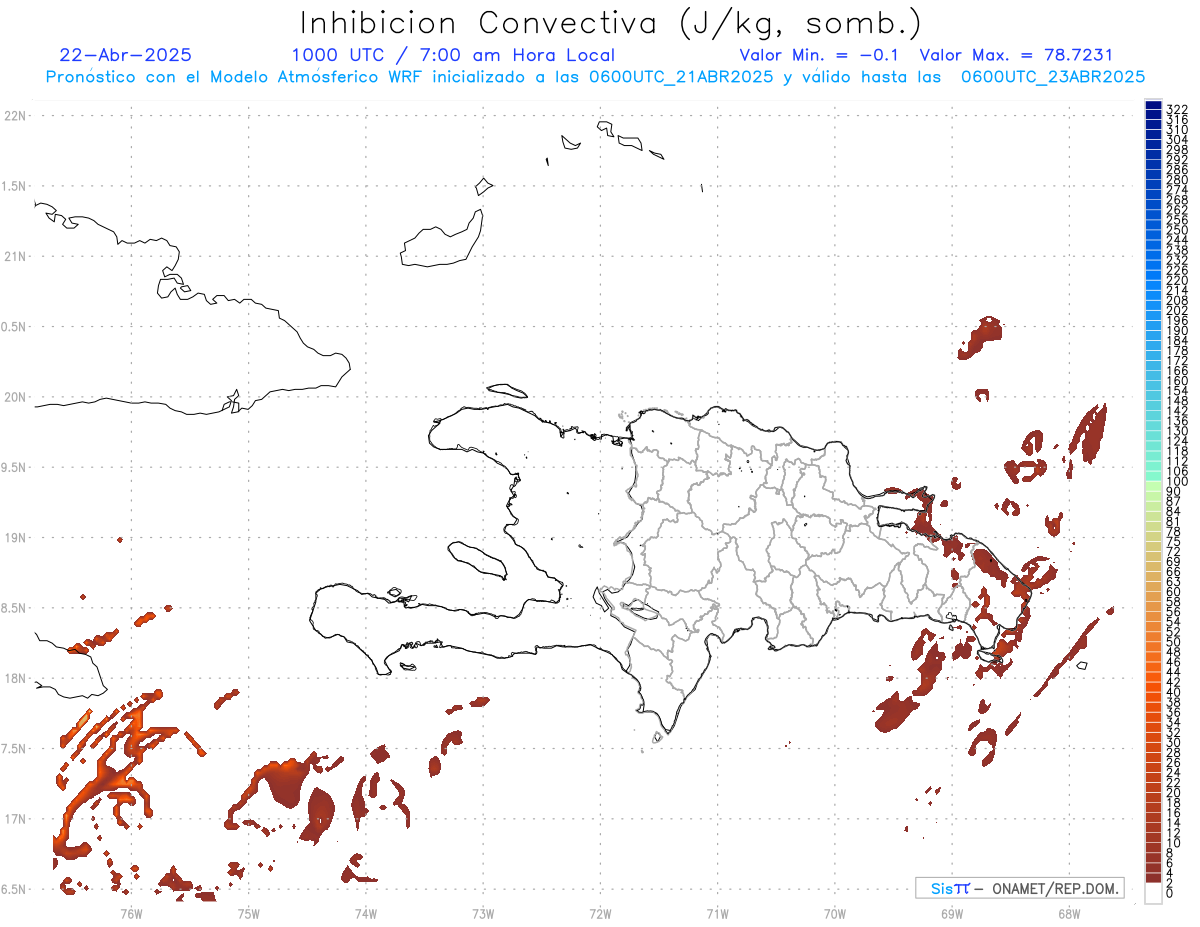Click the '70W' longitude label
Viewport: 1200px width, 927px height.
pyautogui.click(x=835, y=913)
